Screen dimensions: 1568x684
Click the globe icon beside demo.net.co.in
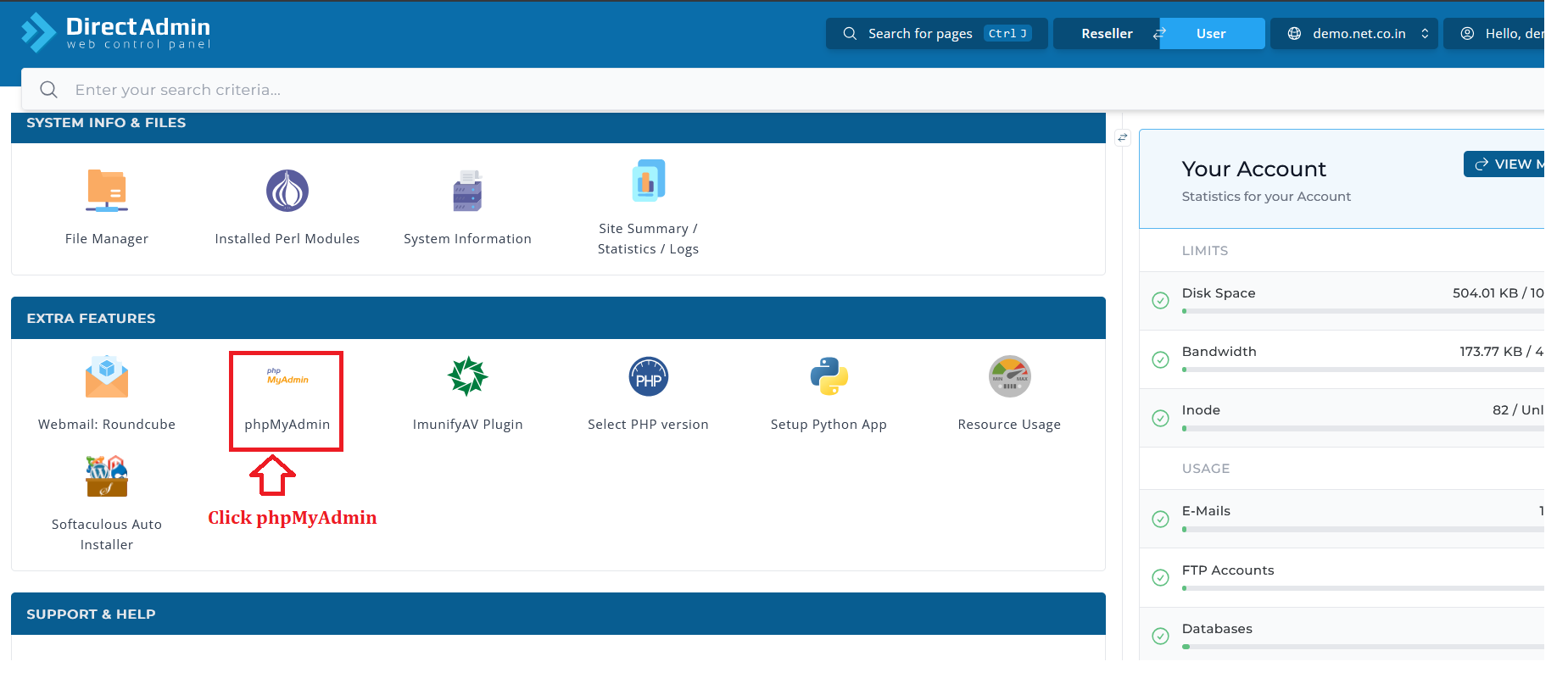[1294, 34]
